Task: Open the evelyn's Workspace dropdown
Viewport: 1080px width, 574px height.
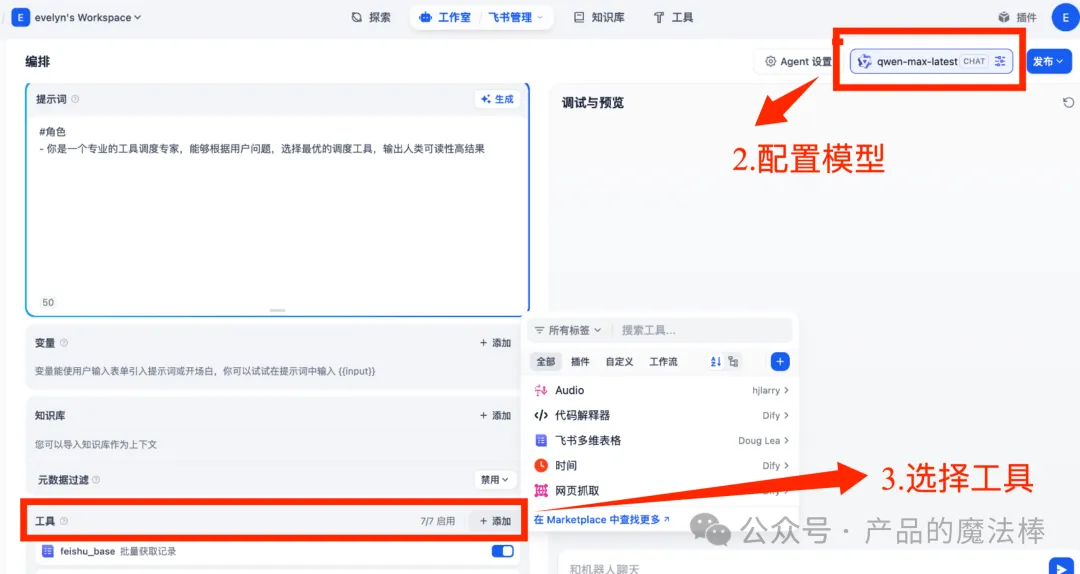Action: point(87,17)
